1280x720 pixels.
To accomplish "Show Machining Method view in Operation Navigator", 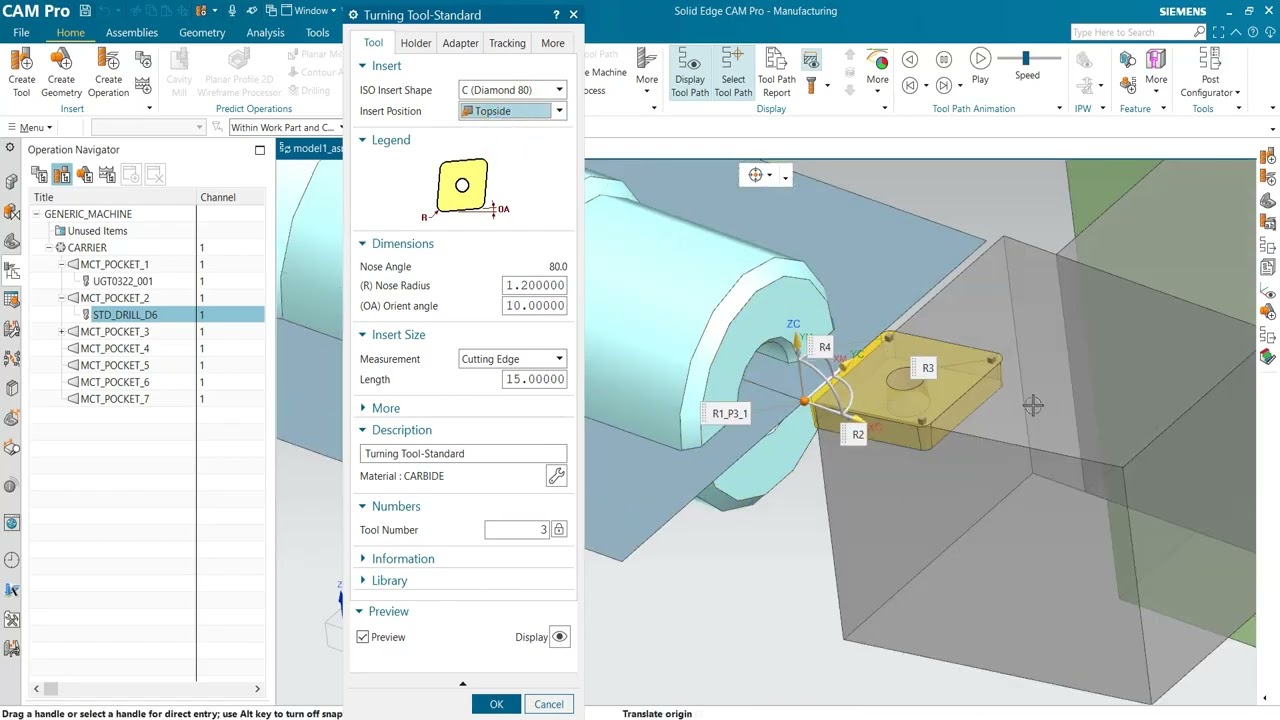I will pos(107,175).
